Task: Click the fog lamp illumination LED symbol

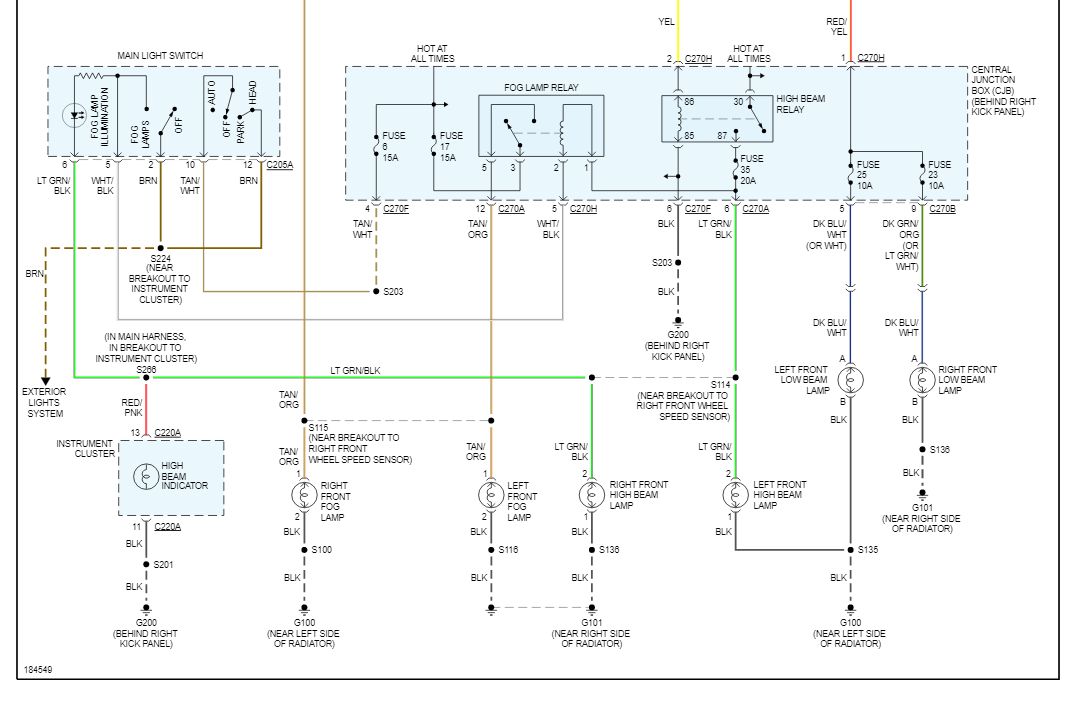Action: click(x=74, y=115)
